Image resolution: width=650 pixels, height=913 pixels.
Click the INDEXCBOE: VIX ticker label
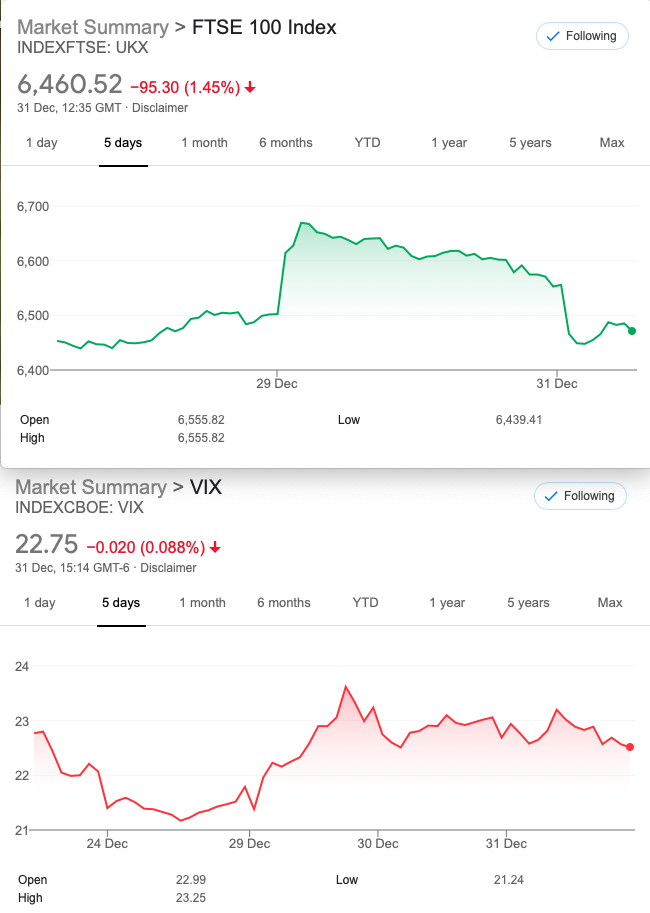[x=79, y=508]
